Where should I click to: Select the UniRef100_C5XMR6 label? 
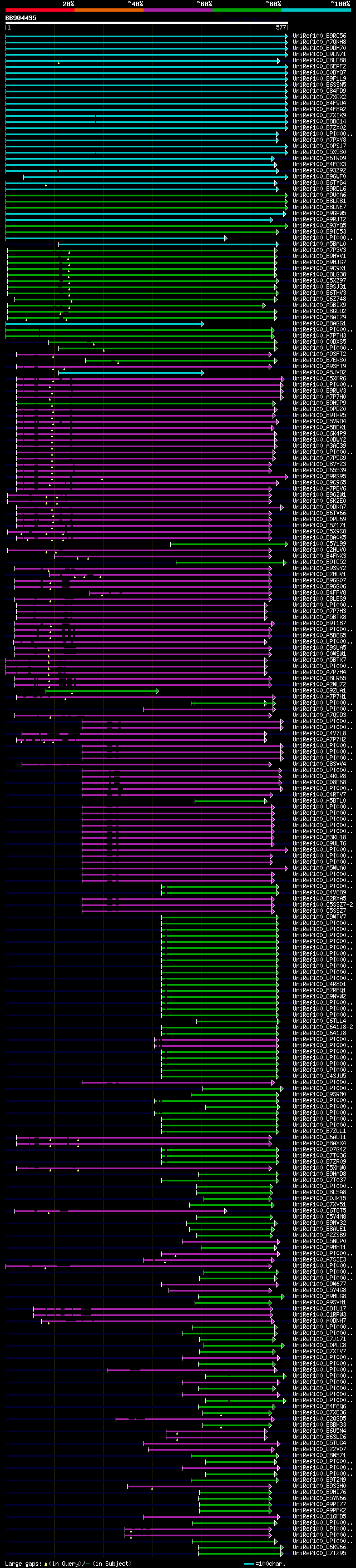(x=319, y=379)
